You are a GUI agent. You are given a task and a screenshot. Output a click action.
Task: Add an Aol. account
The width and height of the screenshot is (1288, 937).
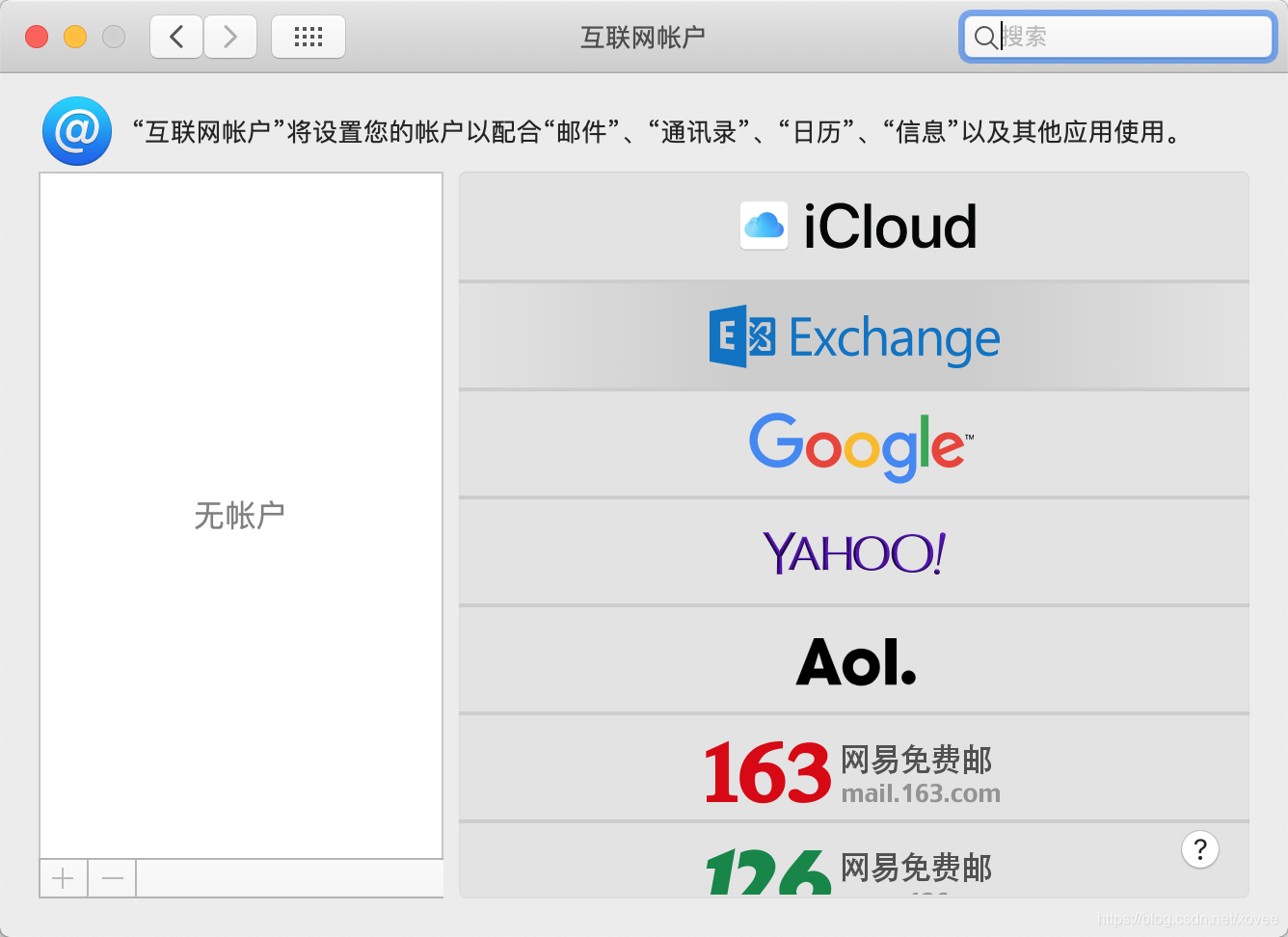854,660
